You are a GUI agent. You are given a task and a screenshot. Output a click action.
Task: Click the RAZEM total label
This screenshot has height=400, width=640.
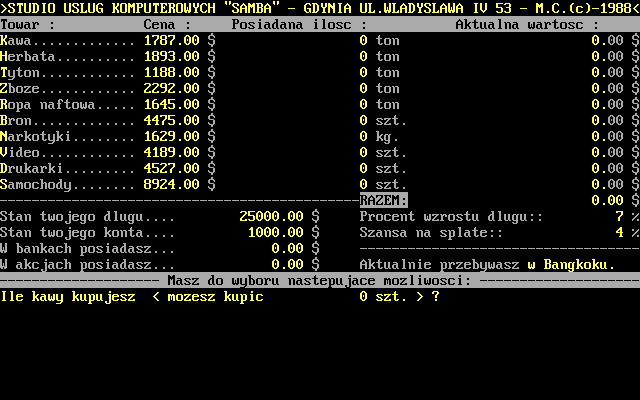(383, 200)
